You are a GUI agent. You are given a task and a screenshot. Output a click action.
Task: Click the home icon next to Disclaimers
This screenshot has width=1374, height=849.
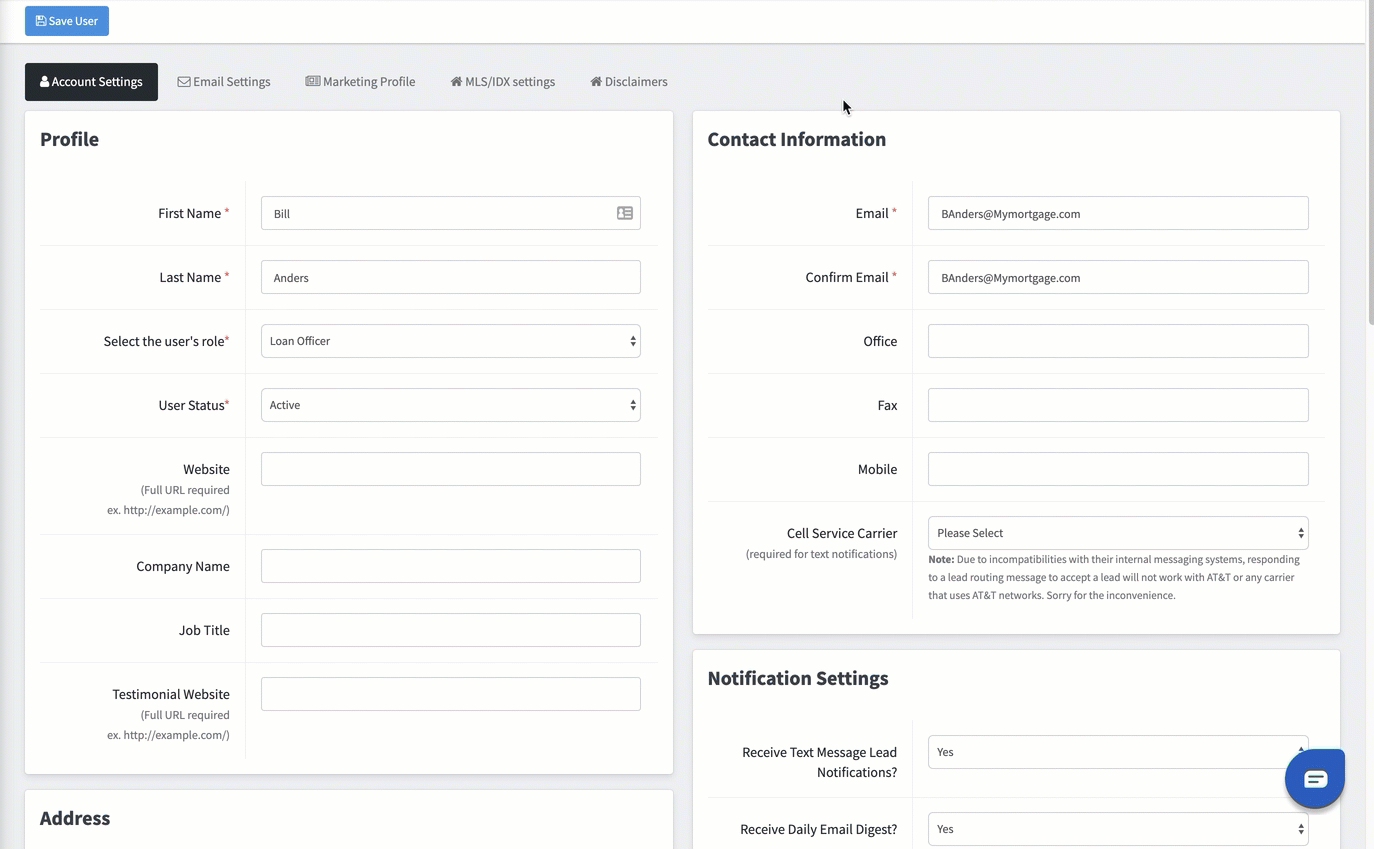[x=597, y=81]
